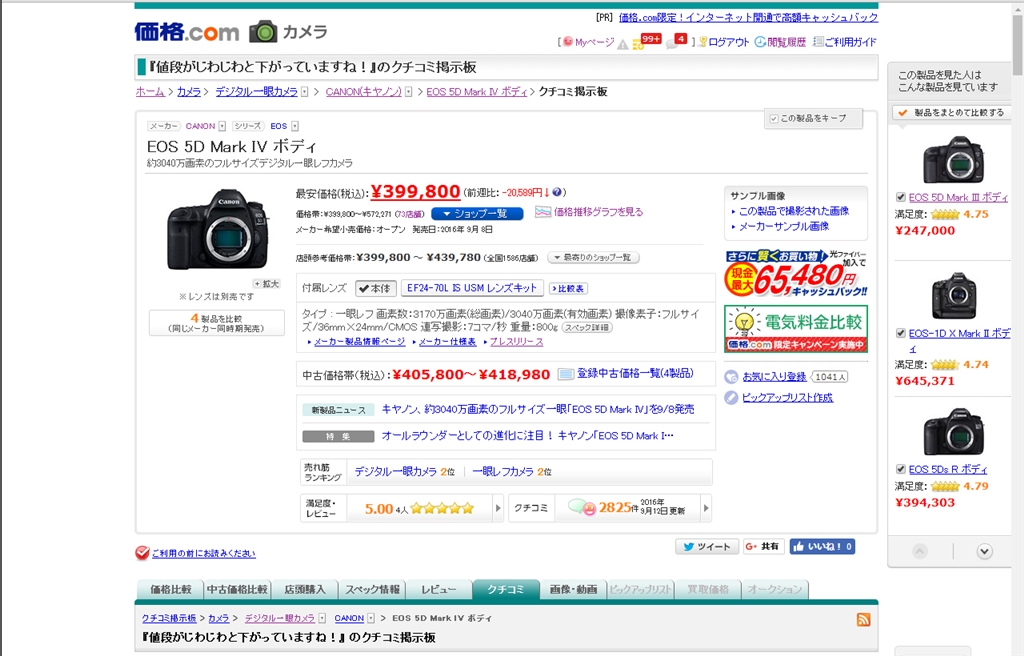Image resolution: width=1024 pixels, height=656 pixels.
Task: Click the Facebook いいね！ button
Action: pyautogui.click(x=822, y=546)
